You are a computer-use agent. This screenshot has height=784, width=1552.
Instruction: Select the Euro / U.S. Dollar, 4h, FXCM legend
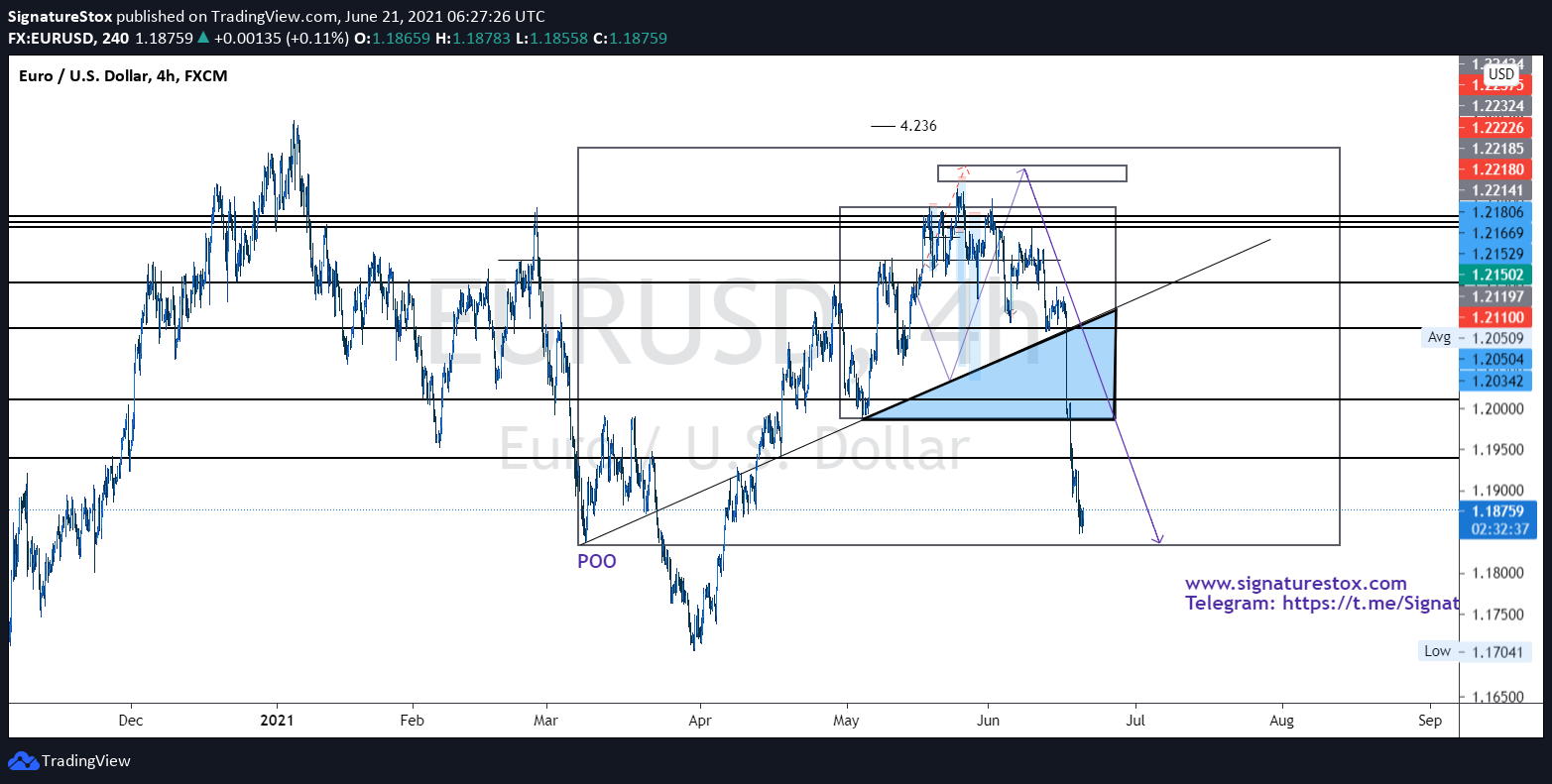tap(123, 75)
